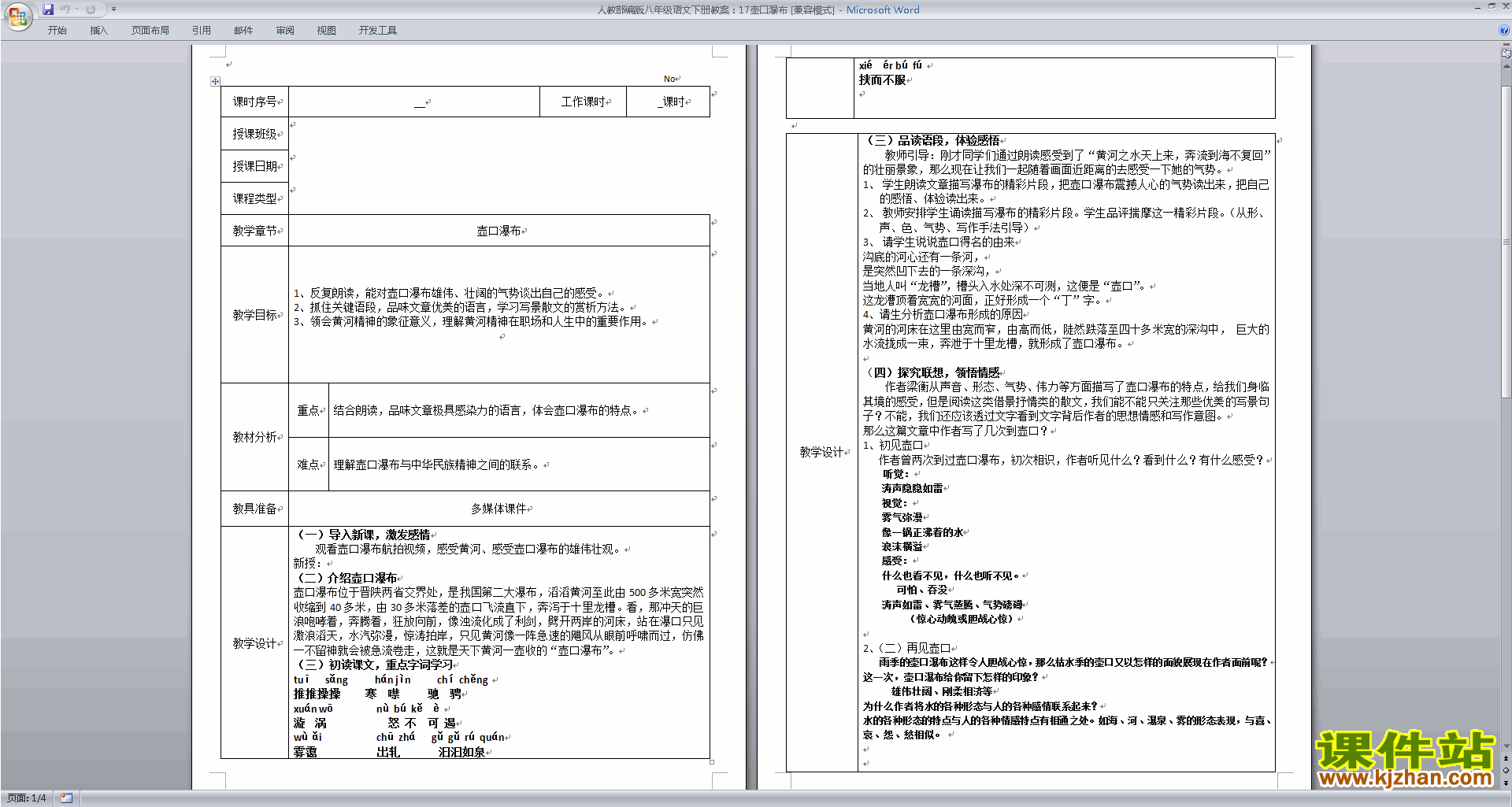Click the 授课日期 cell
Screen dimensions: 1512x807
[x=255, y=166]
